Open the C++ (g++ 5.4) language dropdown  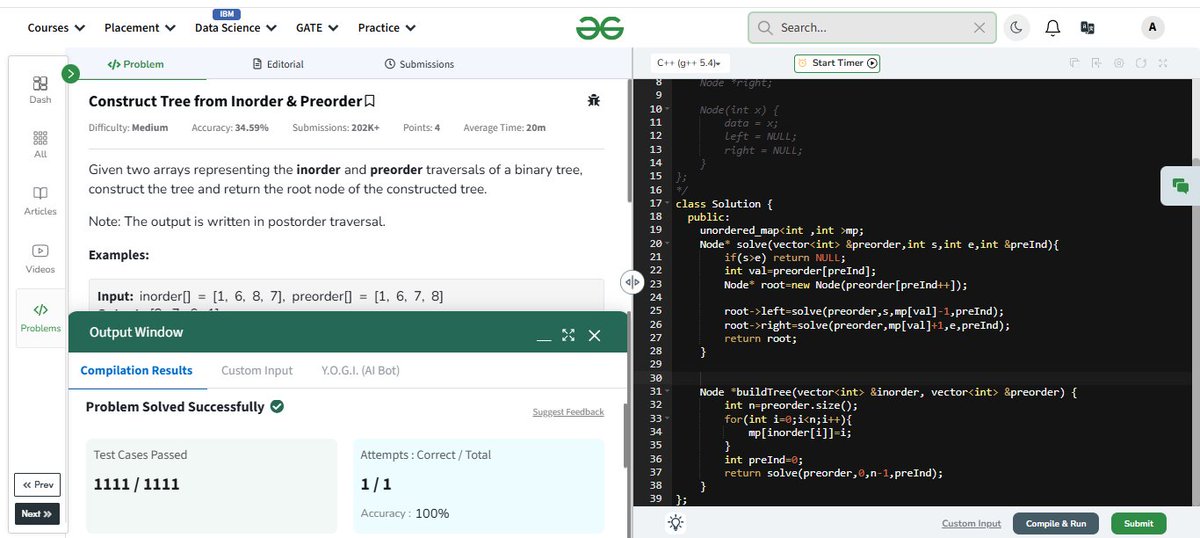point(688,63)
